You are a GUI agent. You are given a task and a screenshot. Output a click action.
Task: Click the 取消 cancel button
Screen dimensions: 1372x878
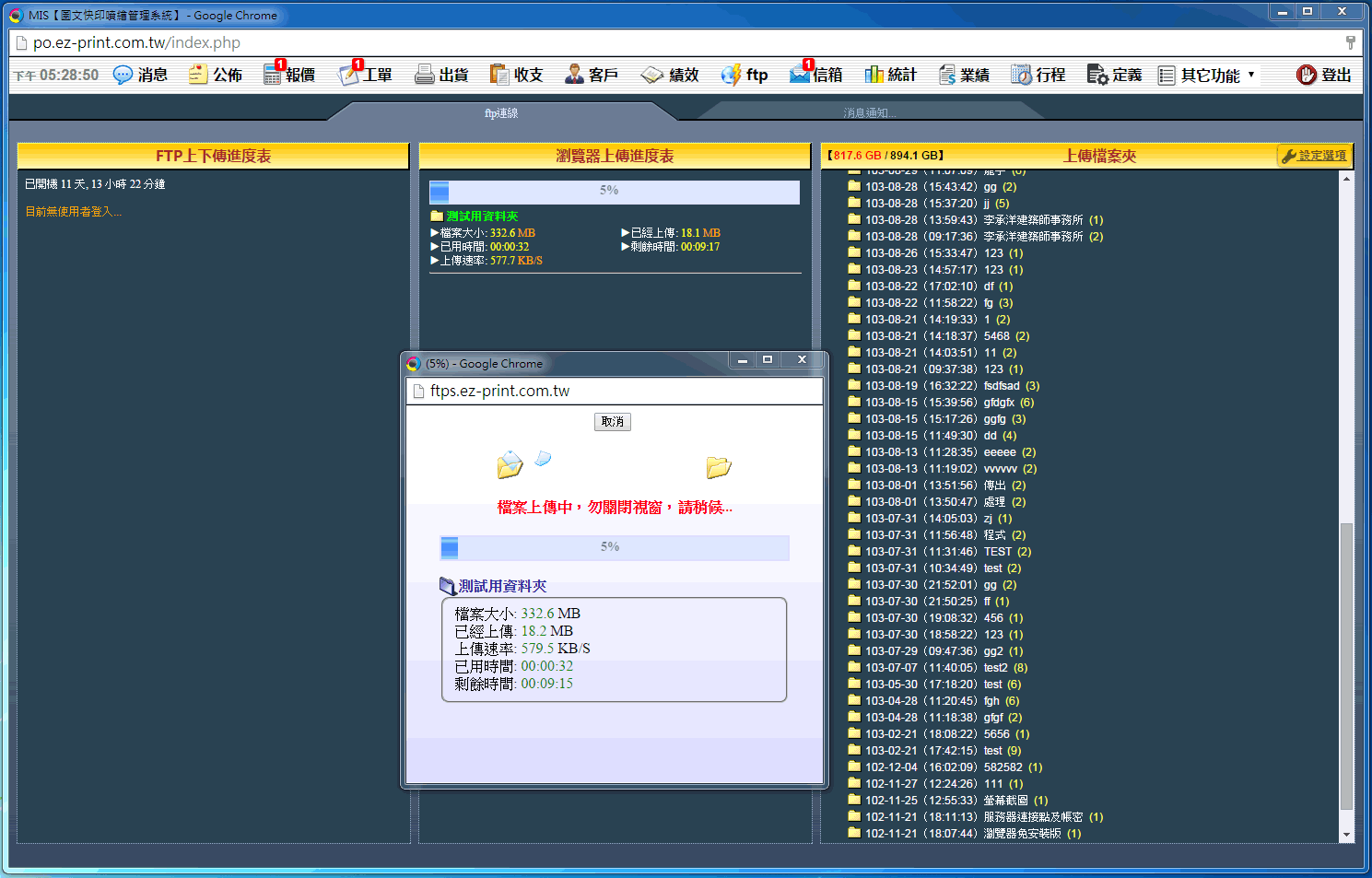click(613, 422)
